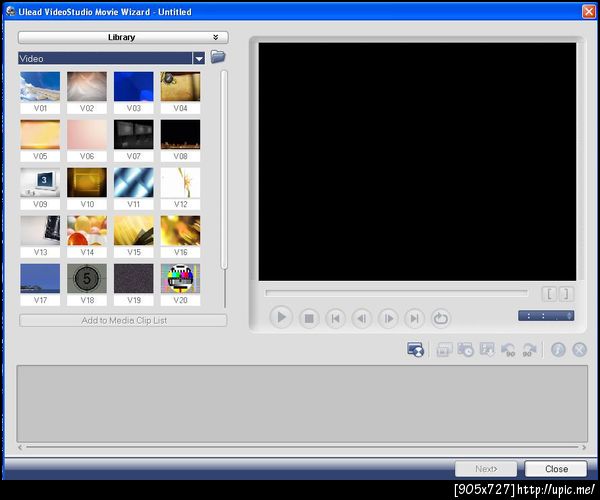Jump to the start with Home button
Image resolution: width=600 pixels, height=500 pixels.
click(336, 318)
